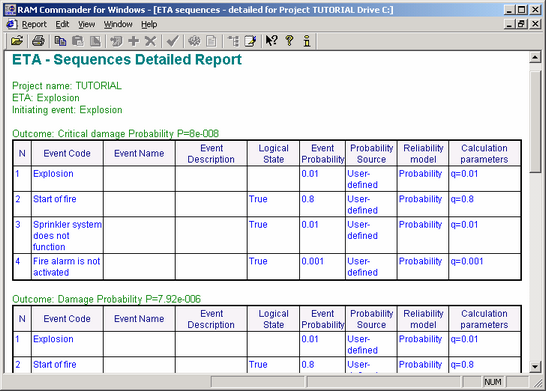Image resolution: width=546 pixels, height=391 pixels.
Task: Open the Edit menu
Action: [x=62, y=24]
